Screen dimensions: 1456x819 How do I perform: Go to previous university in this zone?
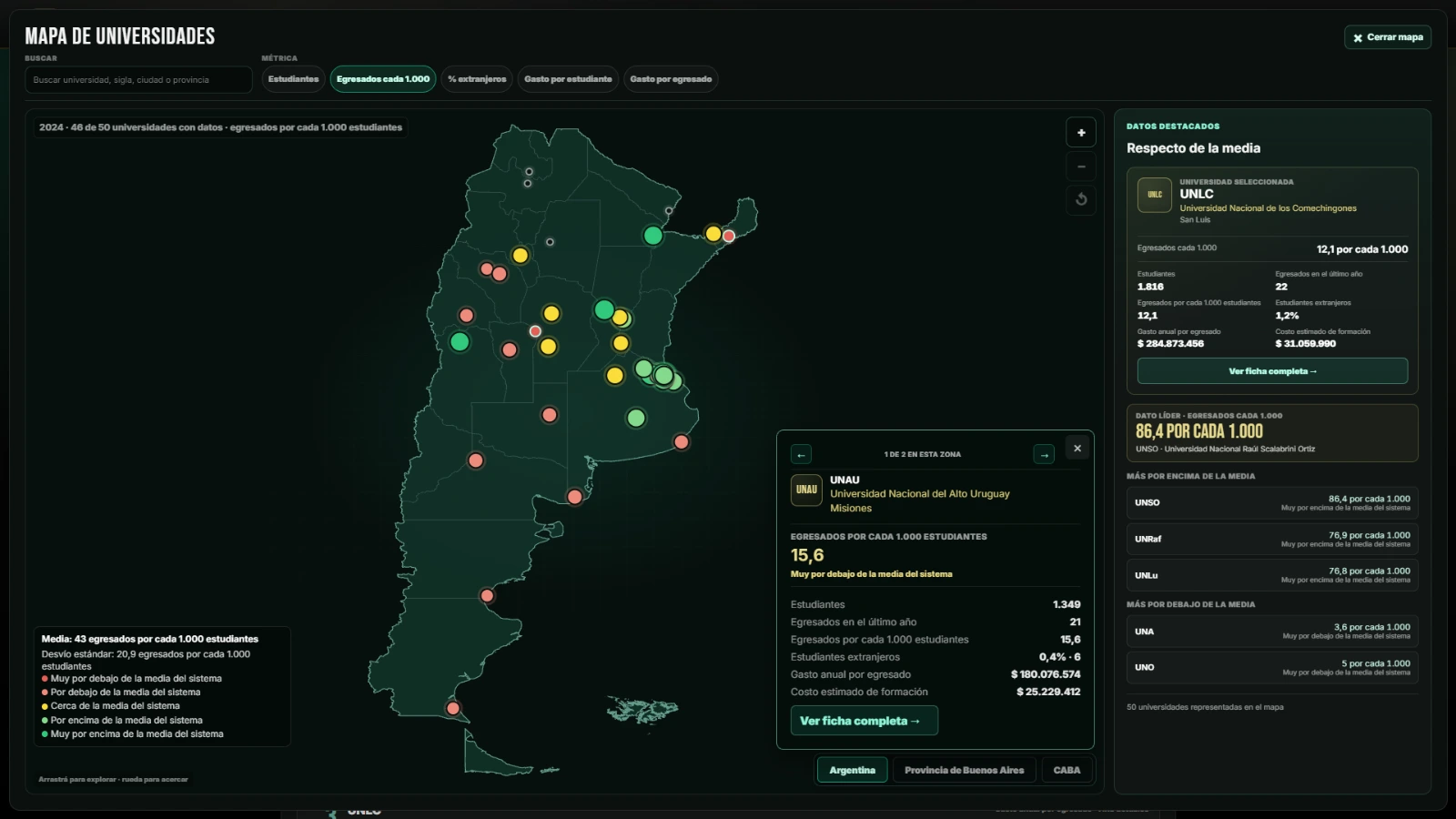pyautogui.click(x=801, y=454)
